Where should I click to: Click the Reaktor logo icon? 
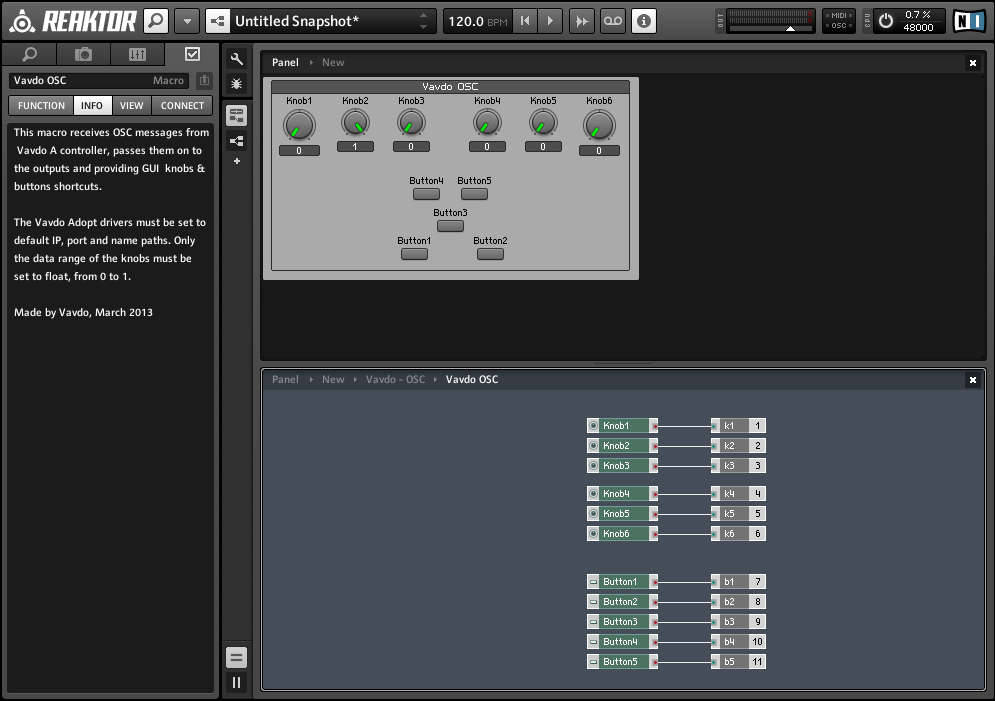click(x=23, y=21)
